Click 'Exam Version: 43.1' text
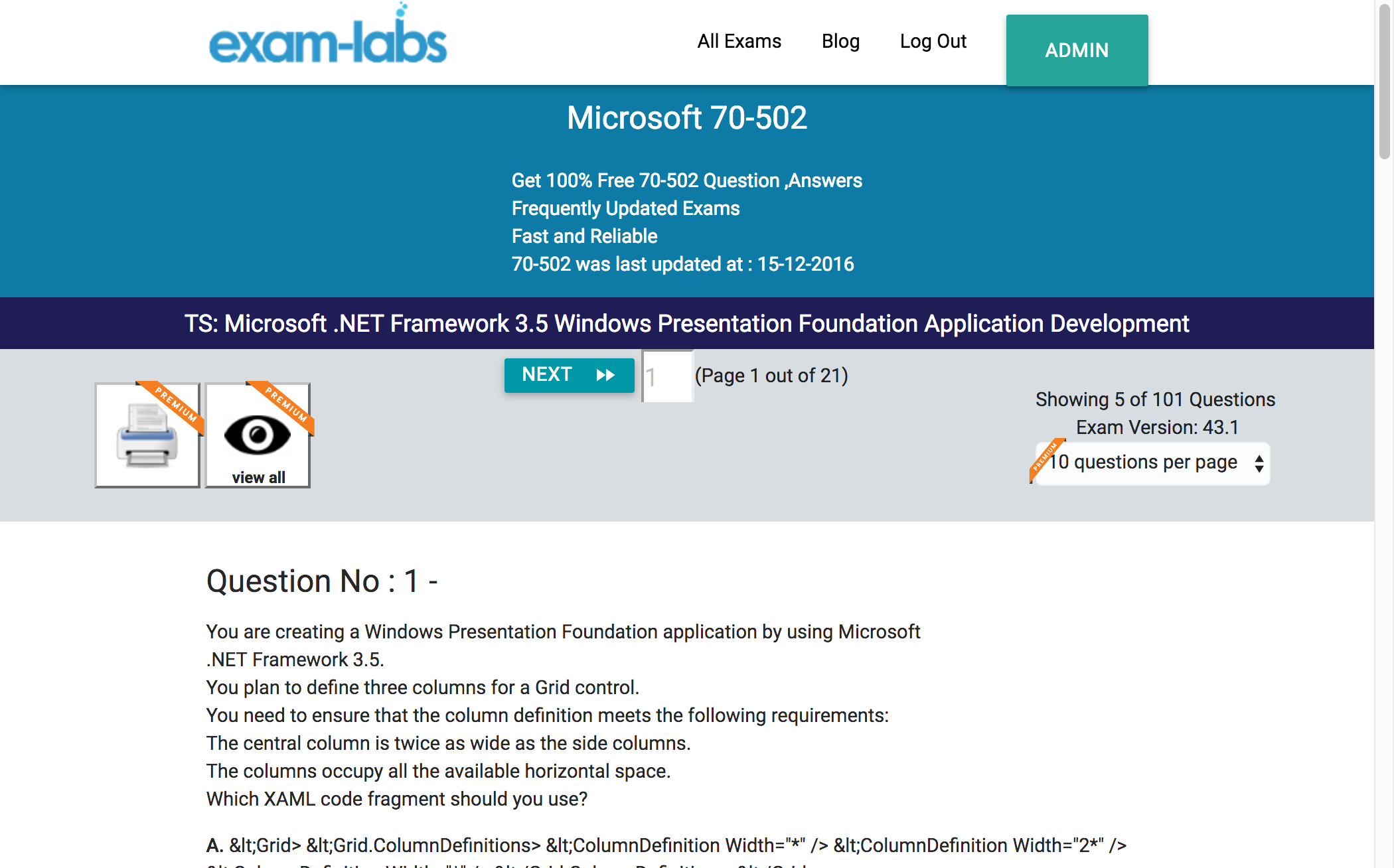Viewport: 1394px width, 868px height. 1157,427
